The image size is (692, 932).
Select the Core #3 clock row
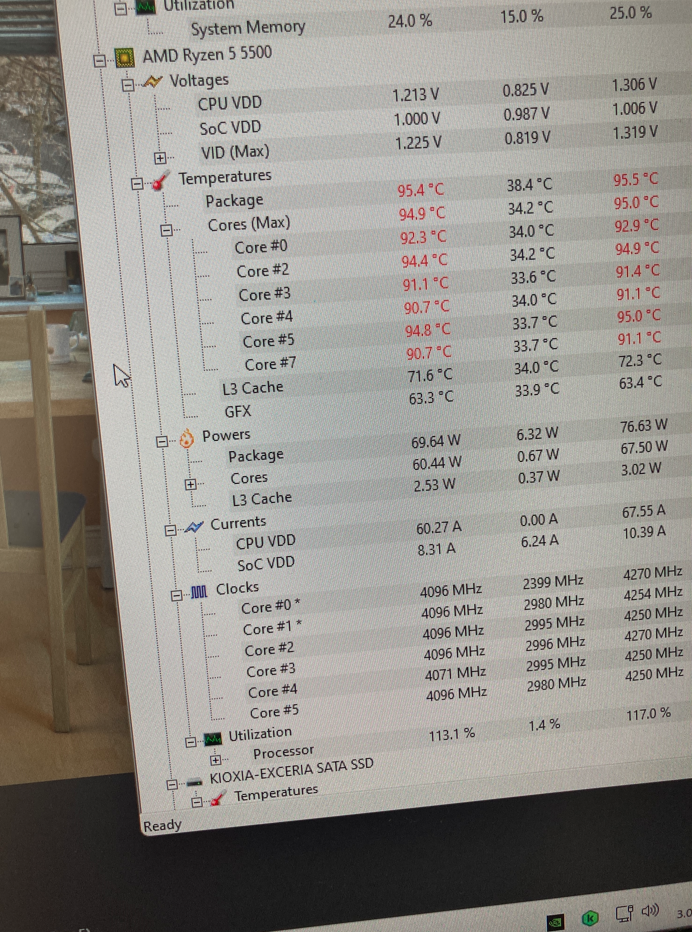tap(271, 670)
